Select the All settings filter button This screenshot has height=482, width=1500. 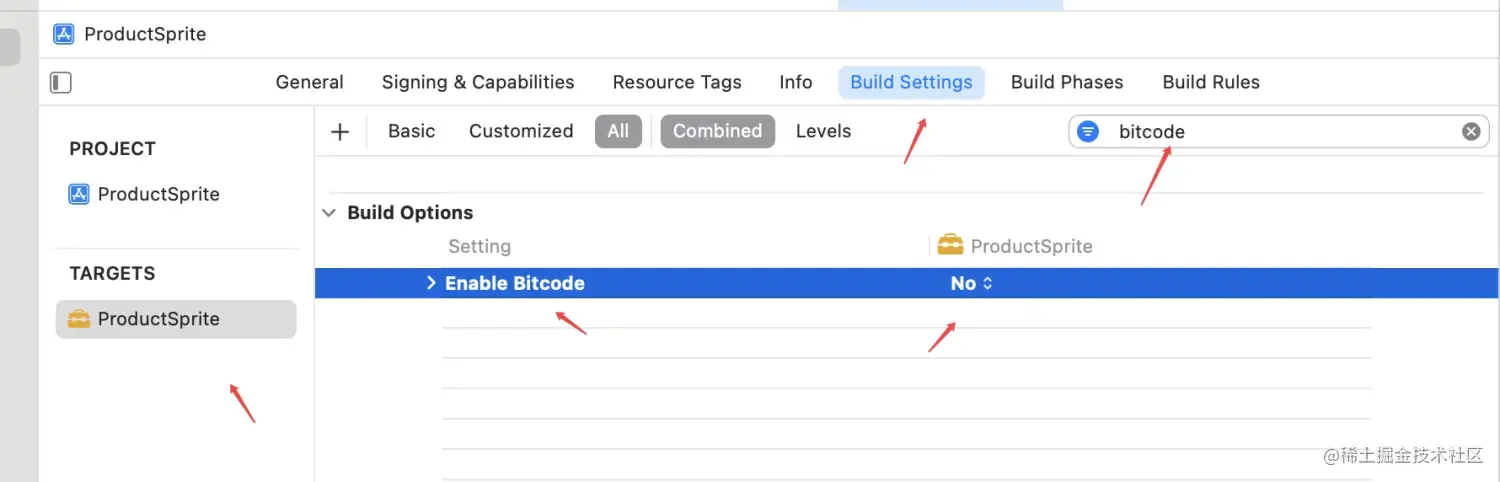(x=618, y=131)
